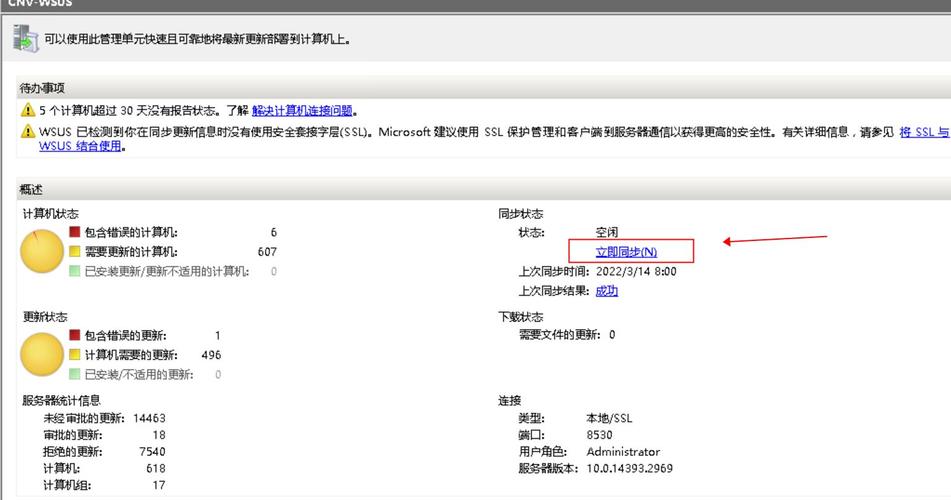Screen dimensions: 951x500
Task: Click 计算机组 count 17
Action: tap(159, 485)
